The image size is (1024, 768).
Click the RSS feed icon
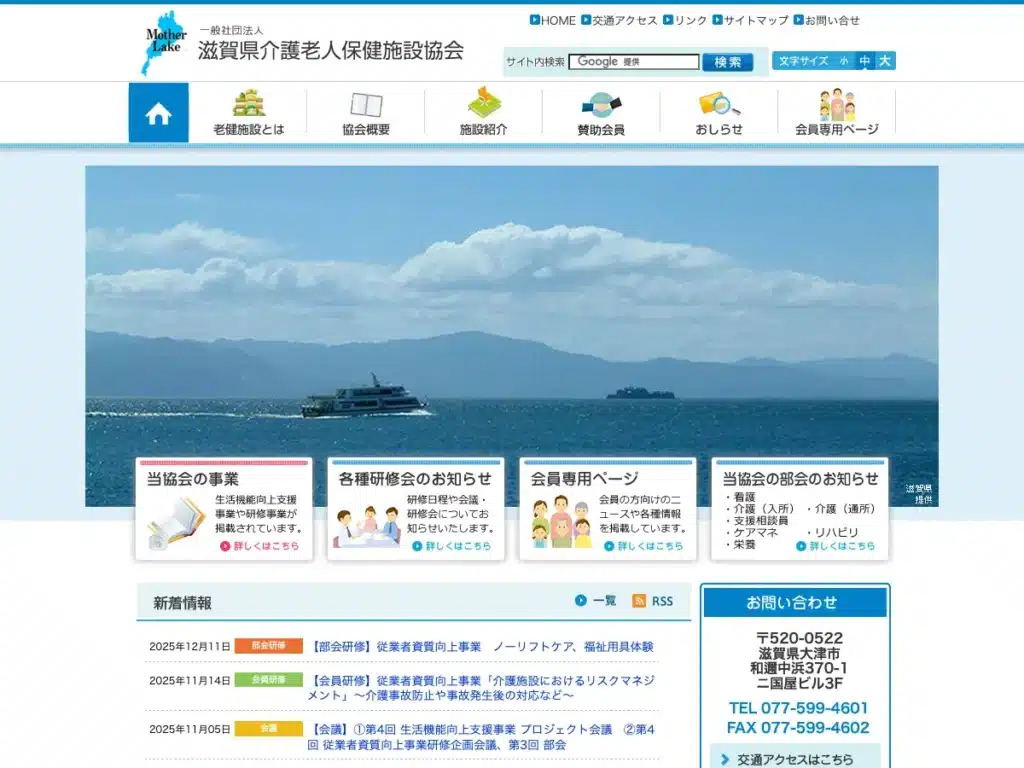pos(639,601)
